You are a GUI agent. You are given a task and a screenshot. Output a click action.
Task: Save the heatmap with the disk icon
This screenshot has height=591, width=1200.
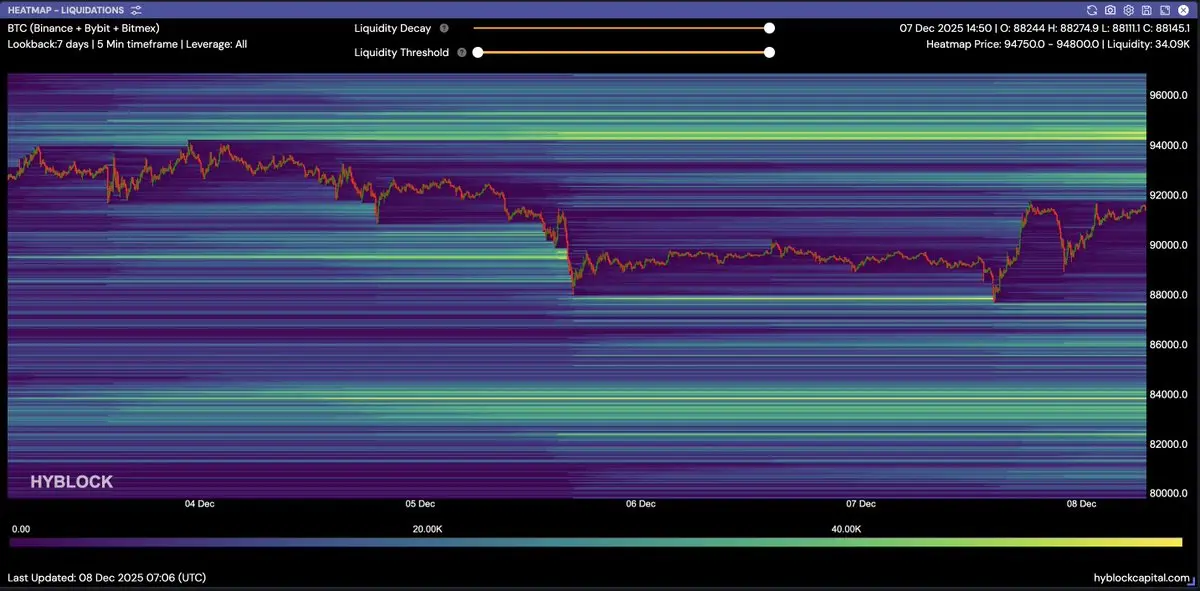coord(1146,9)
